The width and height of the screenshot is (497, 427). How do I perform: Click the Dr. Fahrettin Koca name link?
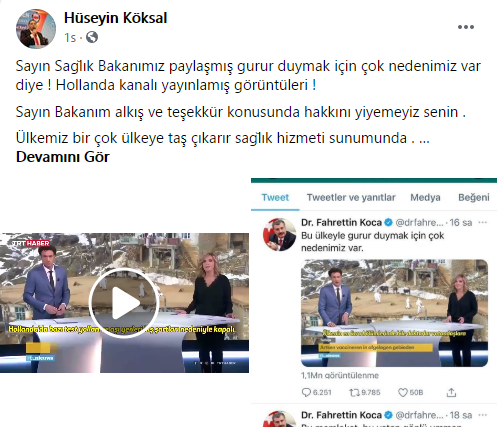point(341,222)
